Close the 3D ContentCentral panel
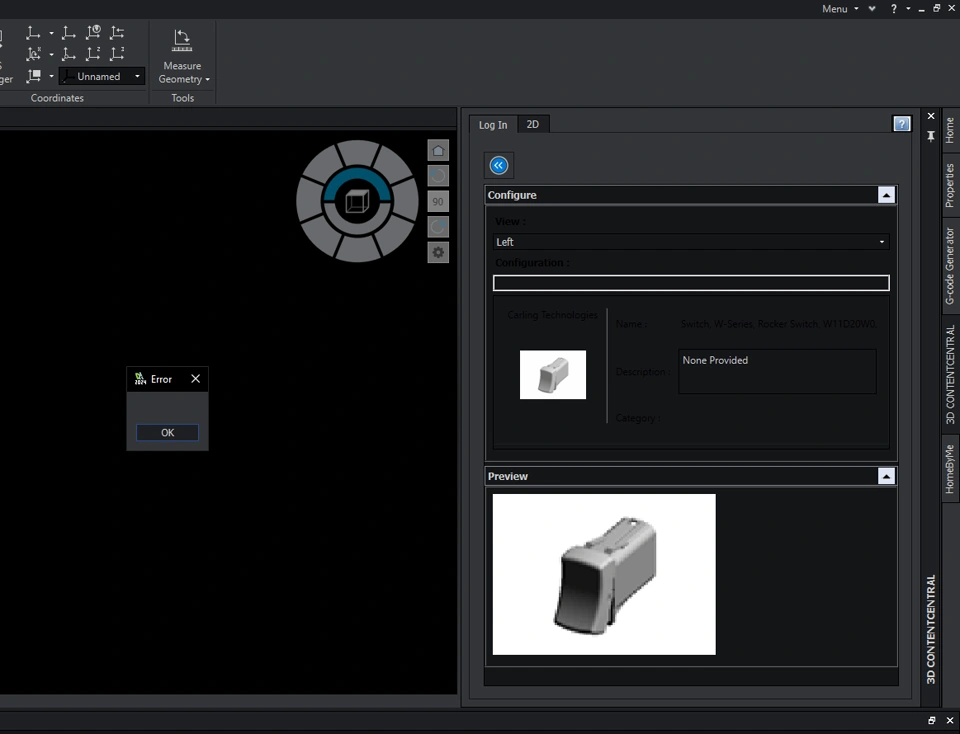 point(931,116)
